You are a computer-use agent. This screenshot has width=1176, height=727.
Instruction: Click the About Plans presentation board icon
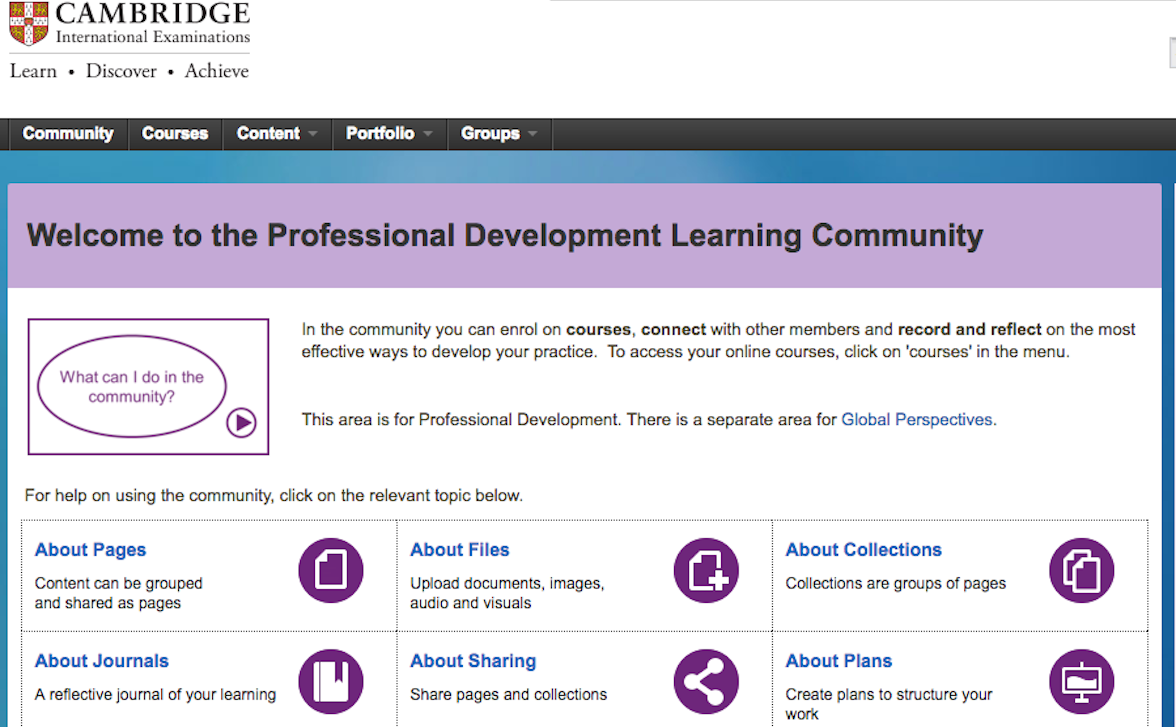coord(1082,681)
